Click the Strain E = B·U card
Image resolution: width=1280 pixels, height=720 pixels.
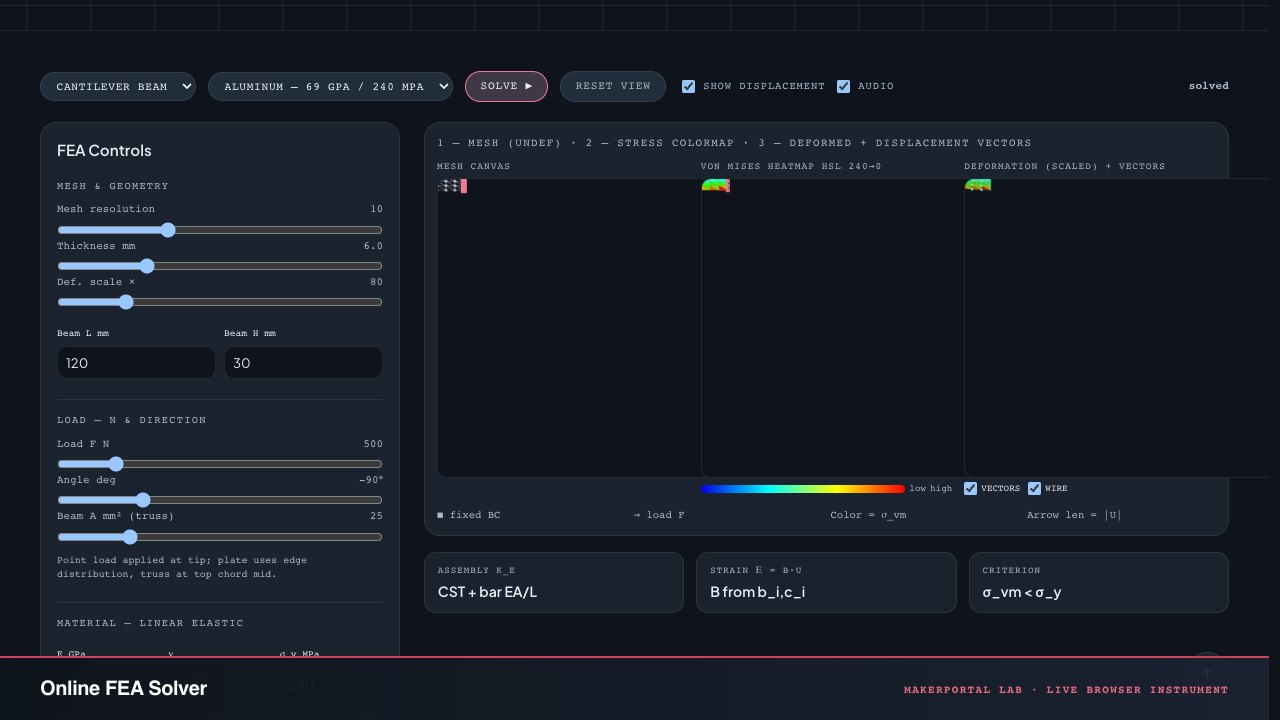point(826,582)
